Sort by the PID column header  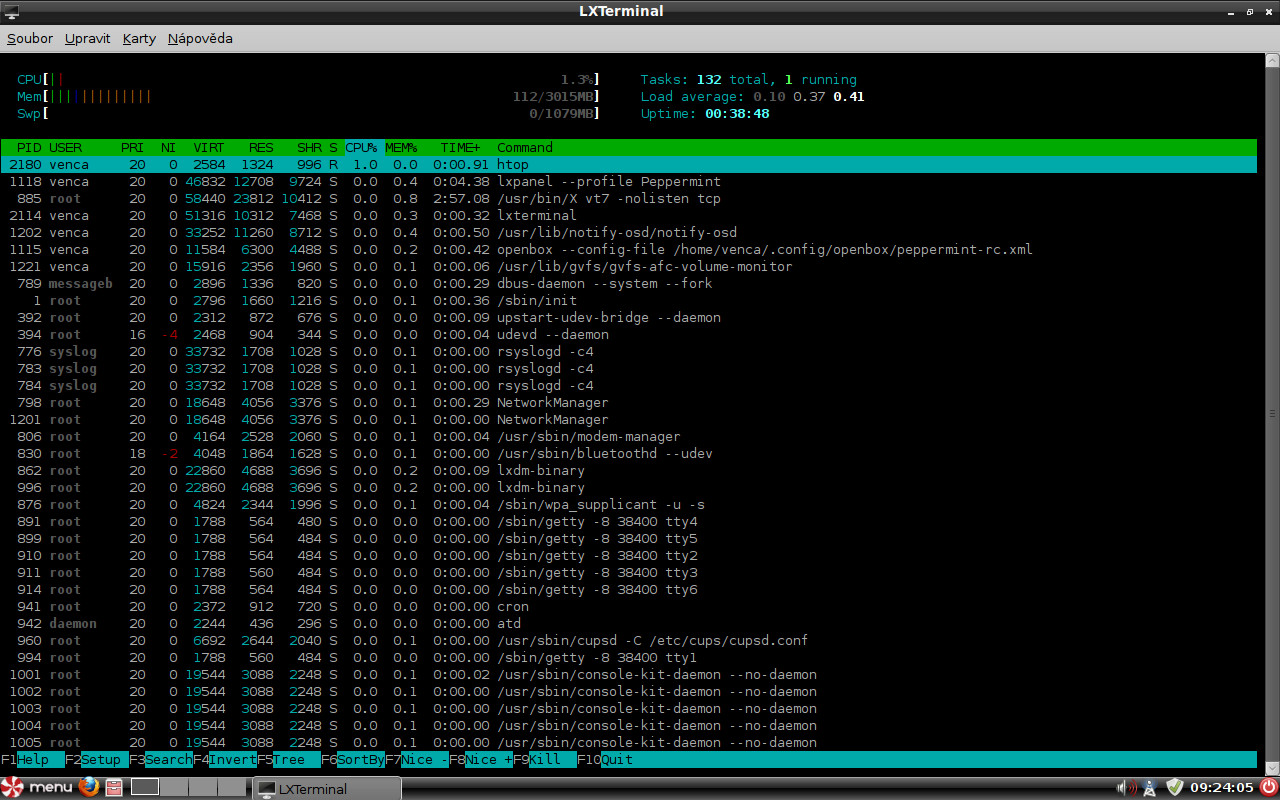[29, 147]
